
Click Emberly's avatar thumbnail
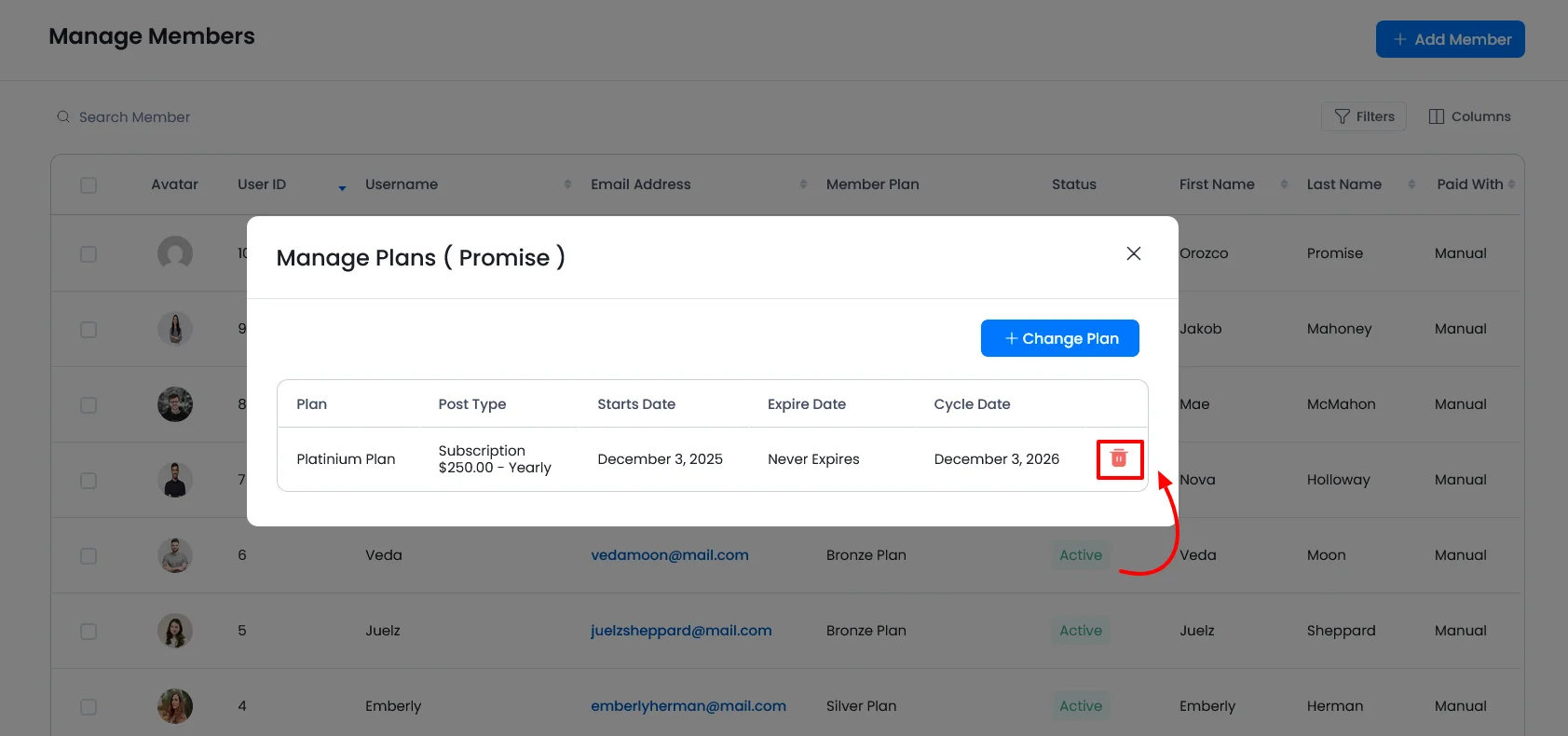coord(175,706)
